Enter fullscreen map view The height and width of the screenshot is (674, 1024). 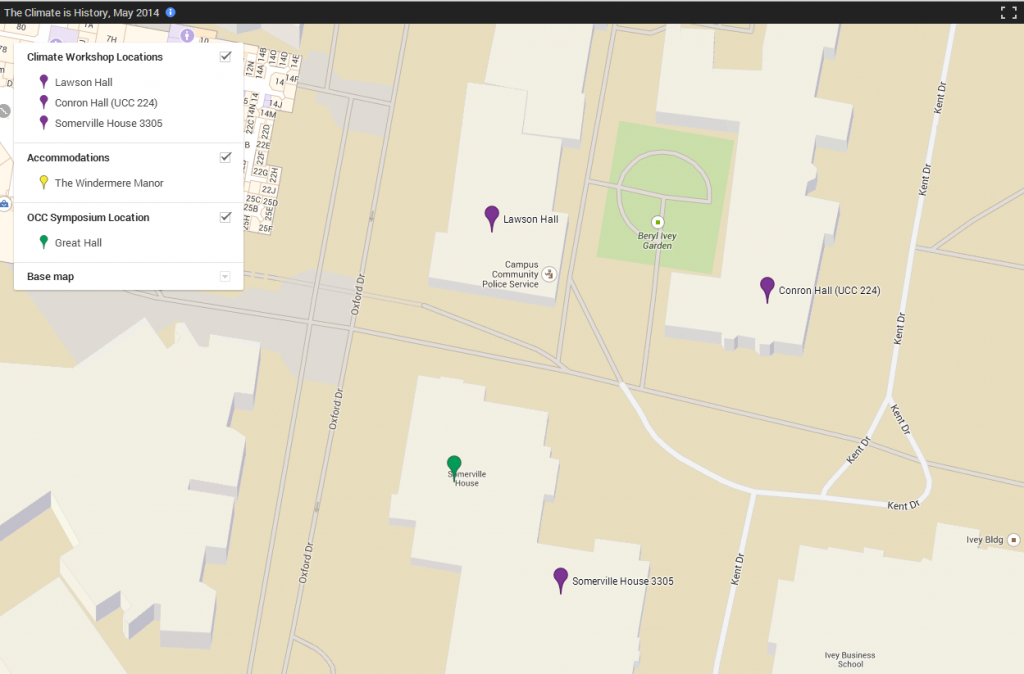(x=1008, y=13)
